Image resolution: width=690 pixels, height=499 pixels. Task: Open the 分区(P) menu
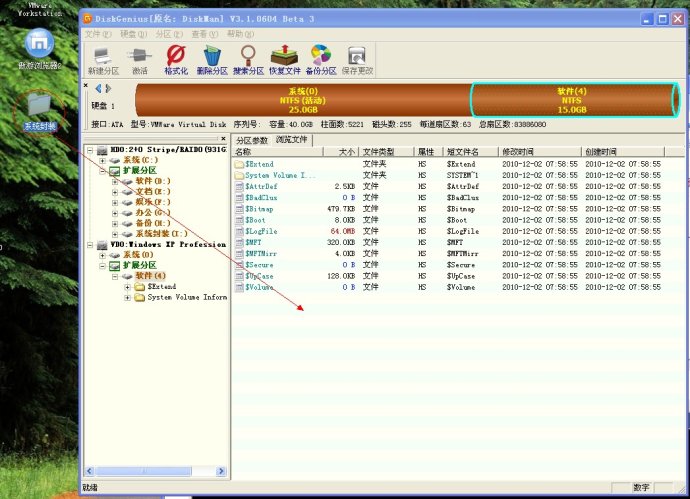[x=169, y=34]
